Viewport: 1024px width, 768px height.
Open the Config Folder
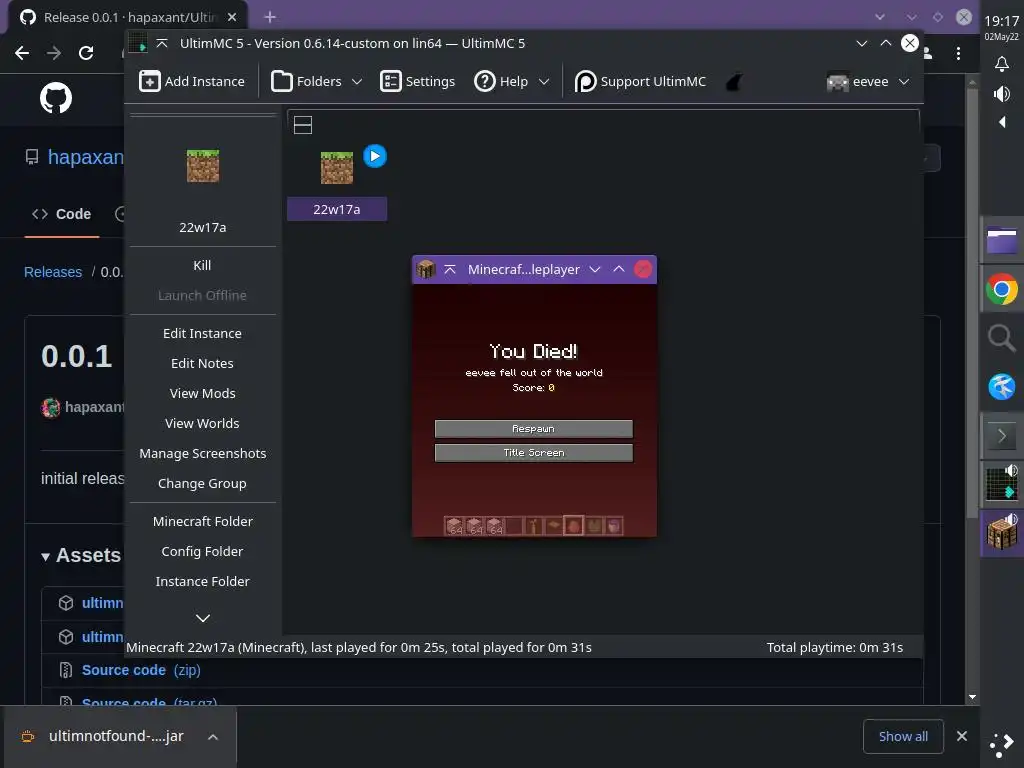(x=202, y=551)
